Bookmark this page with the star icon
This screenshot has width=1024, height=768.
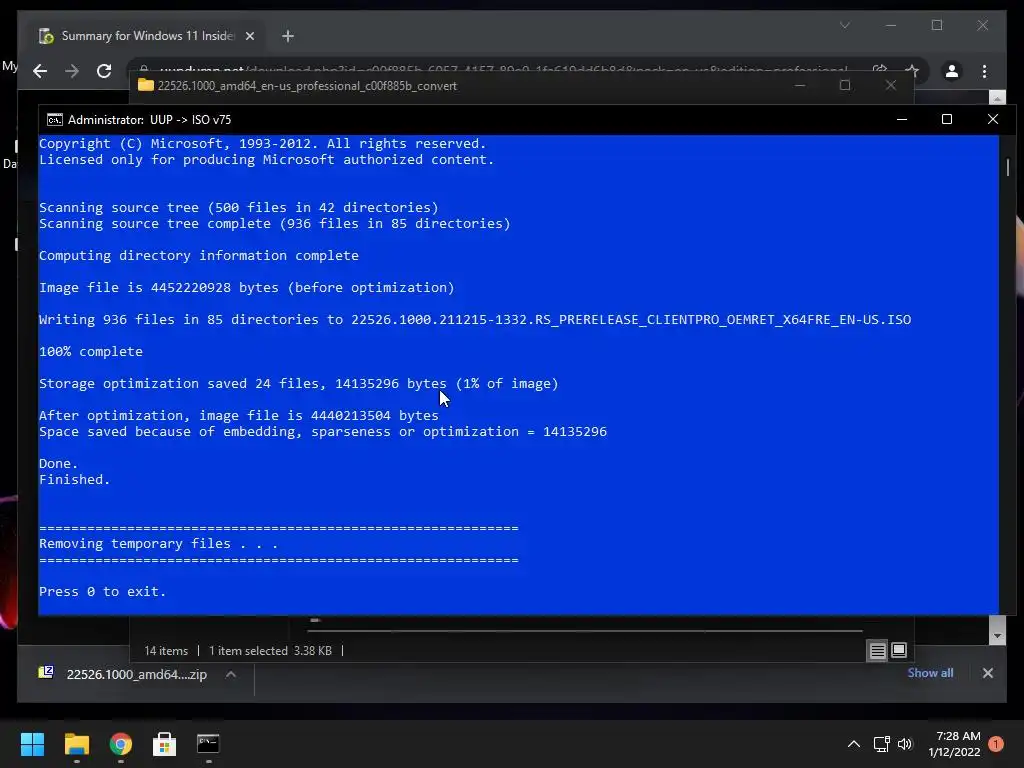pyautogui.click(x=912, y=71)
